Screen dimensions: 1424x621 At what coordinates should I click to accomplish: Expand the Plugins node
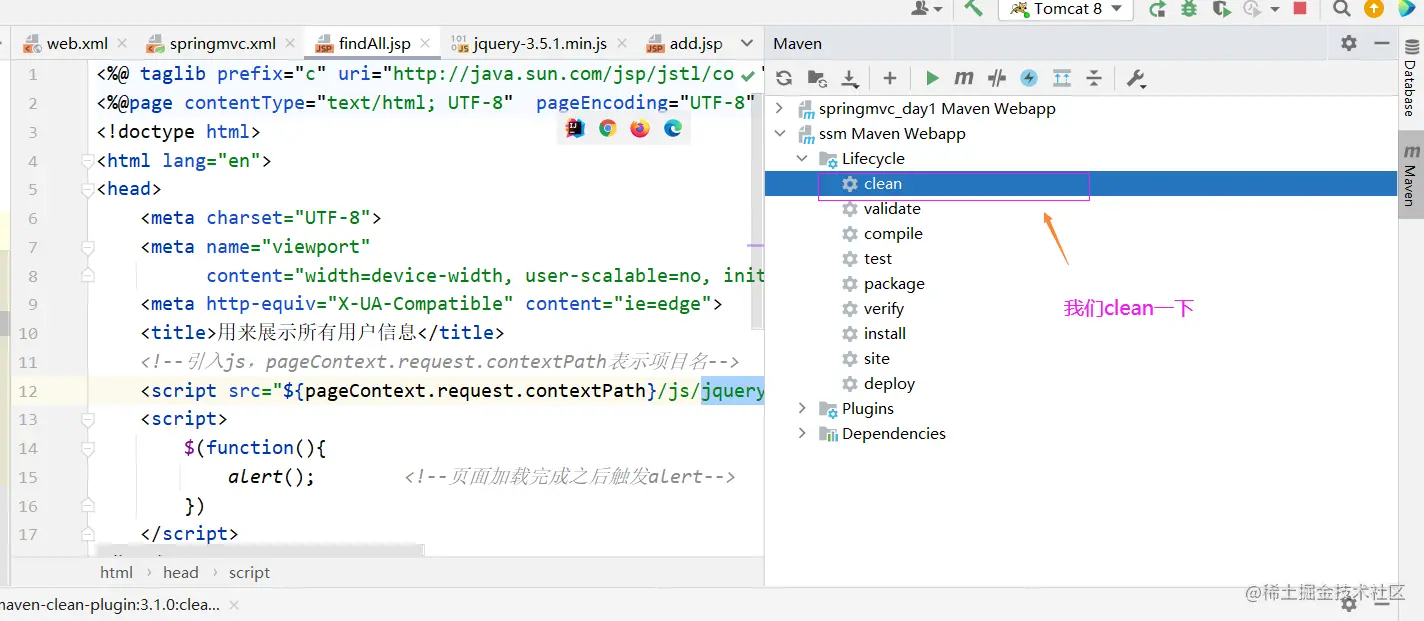tap(802, 408)
